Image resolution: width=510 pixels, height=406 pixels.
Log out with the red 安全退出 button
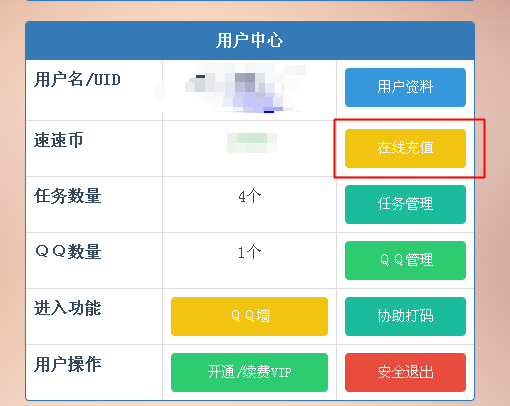[405, 372]
